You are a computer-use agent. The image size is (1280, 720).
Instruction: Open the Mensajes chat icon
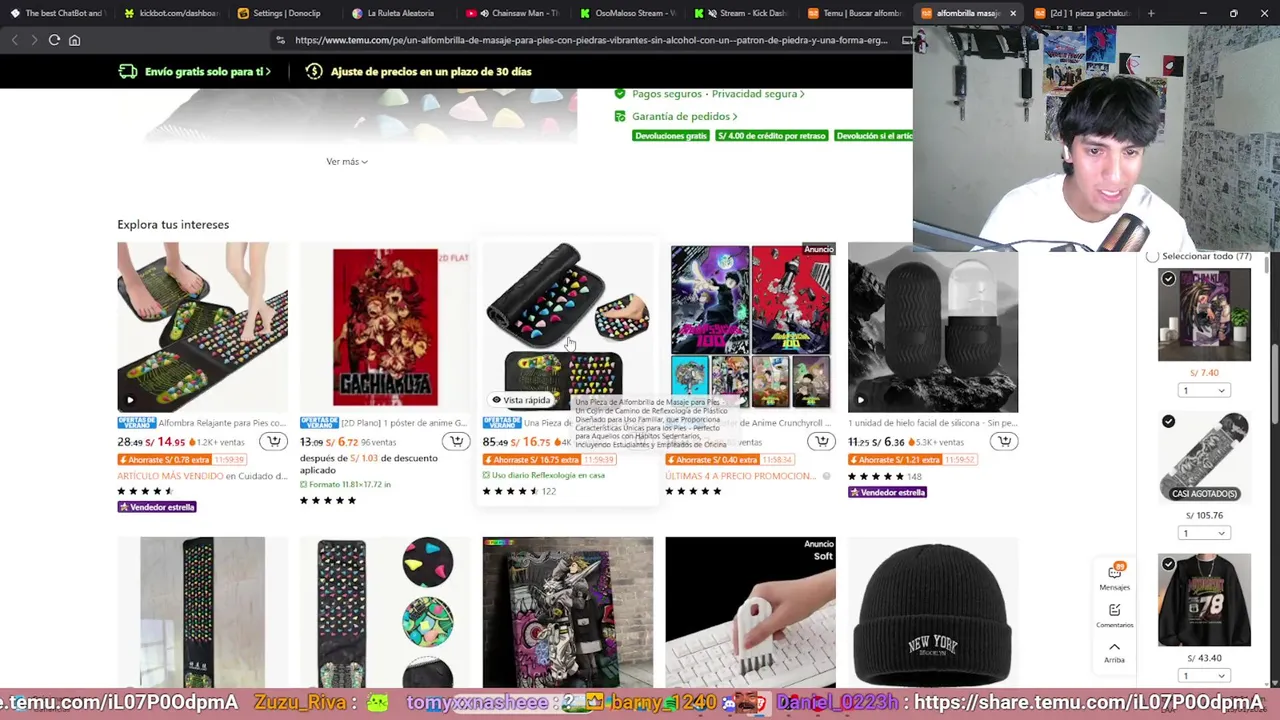pyautogui.click(x=1114, y=576)
